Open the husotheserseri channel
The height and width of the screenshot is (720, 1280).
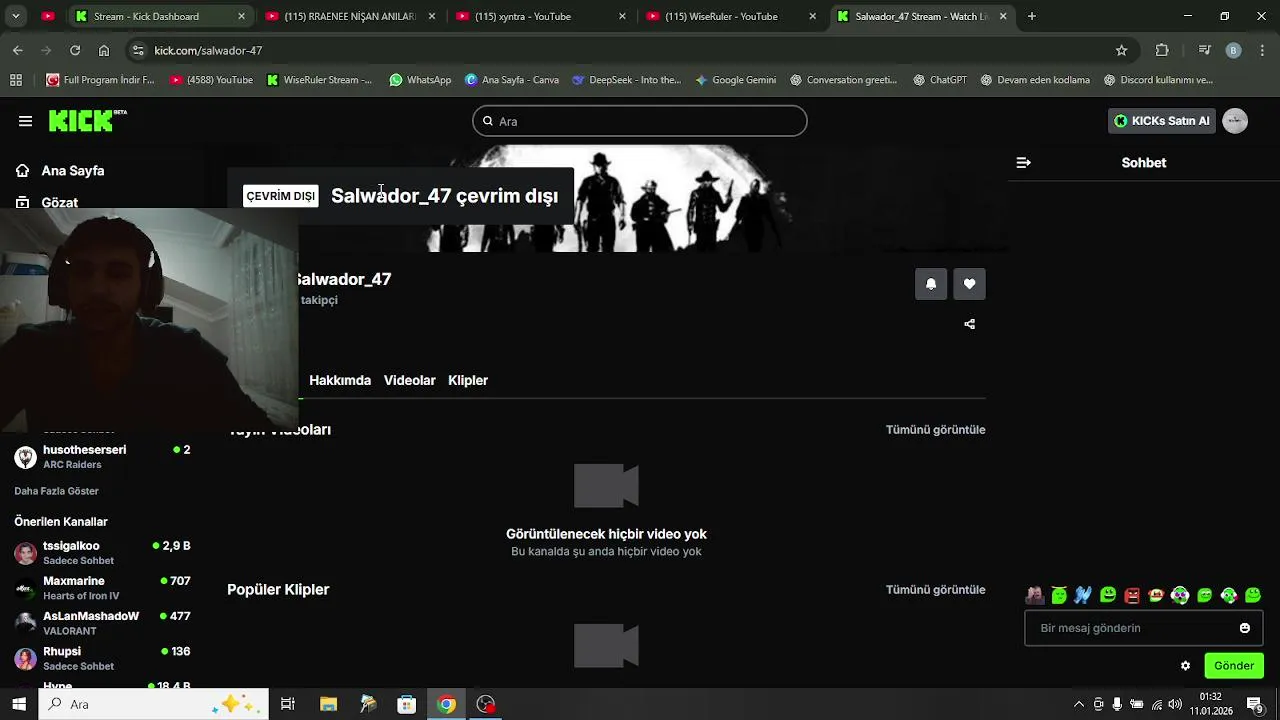102,457
